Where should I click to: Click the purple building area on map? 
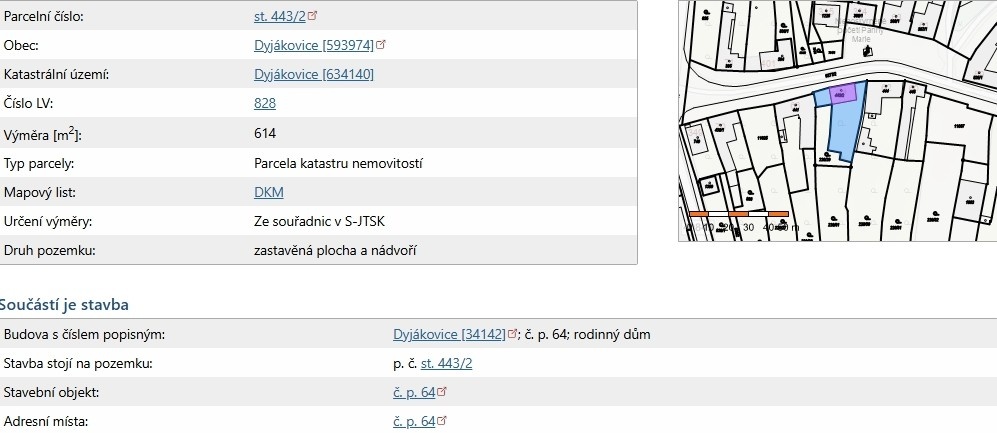[843, 93]
